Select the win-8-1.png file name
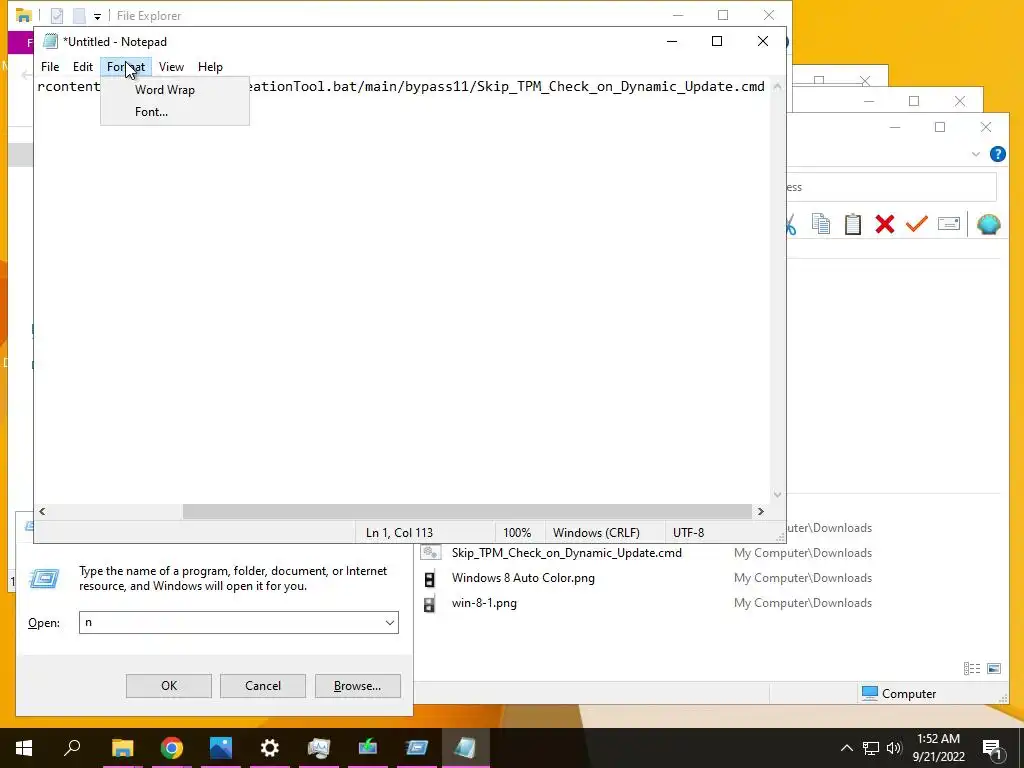The image size is (1024, 768). click(484, 603)
